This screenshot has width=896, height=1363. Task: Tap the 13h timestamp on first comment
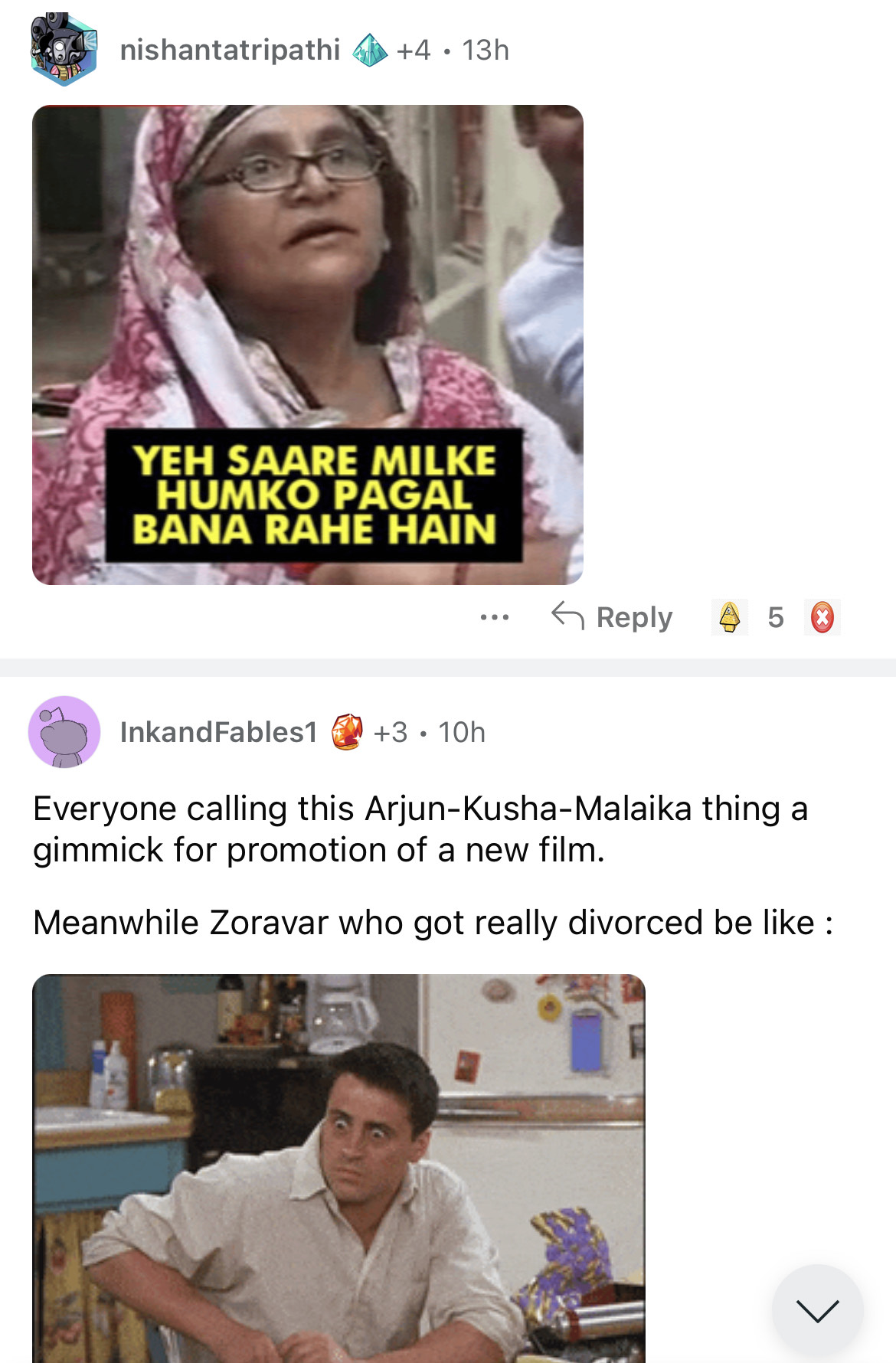(x=486, y=51)
